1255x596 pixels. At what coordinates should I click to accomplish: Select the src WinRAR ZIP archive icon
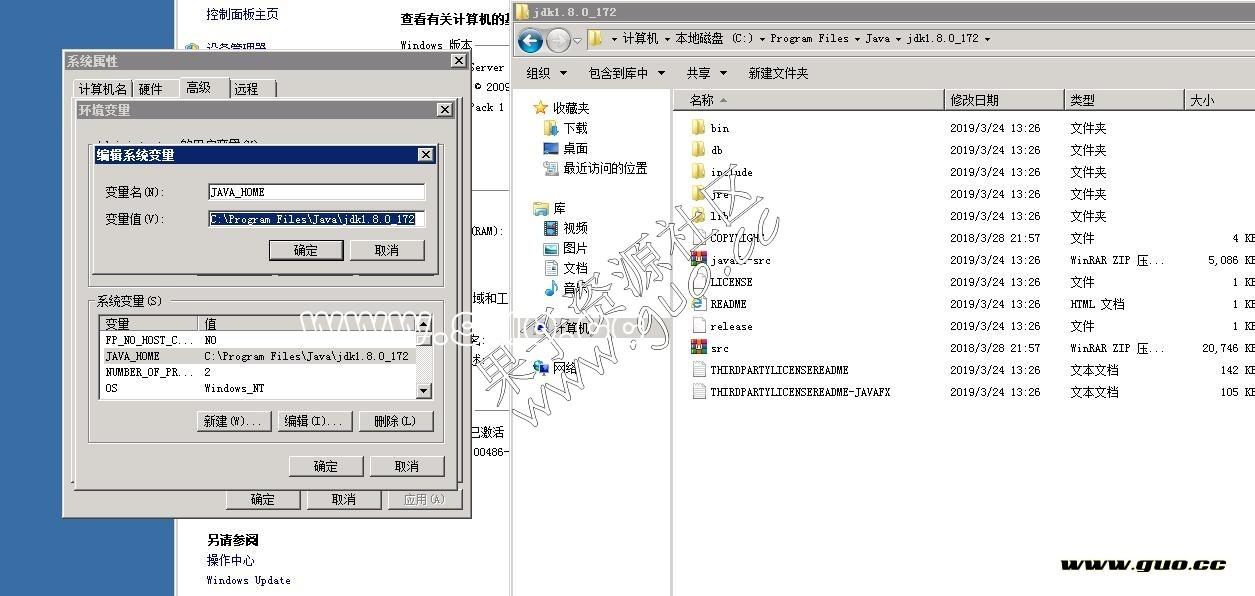698,348
